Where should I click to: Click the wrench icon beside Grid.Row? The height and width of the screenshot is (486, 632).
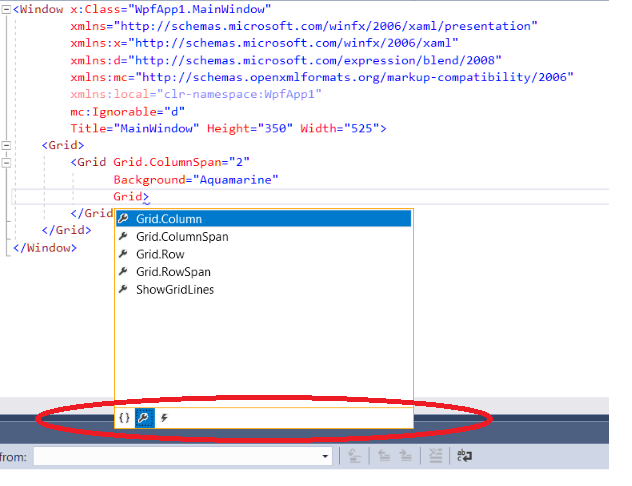point(123,254)
